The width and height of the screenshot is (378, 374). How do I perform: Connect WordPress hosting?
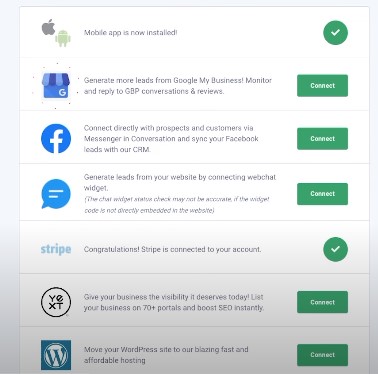coord(322,355)
